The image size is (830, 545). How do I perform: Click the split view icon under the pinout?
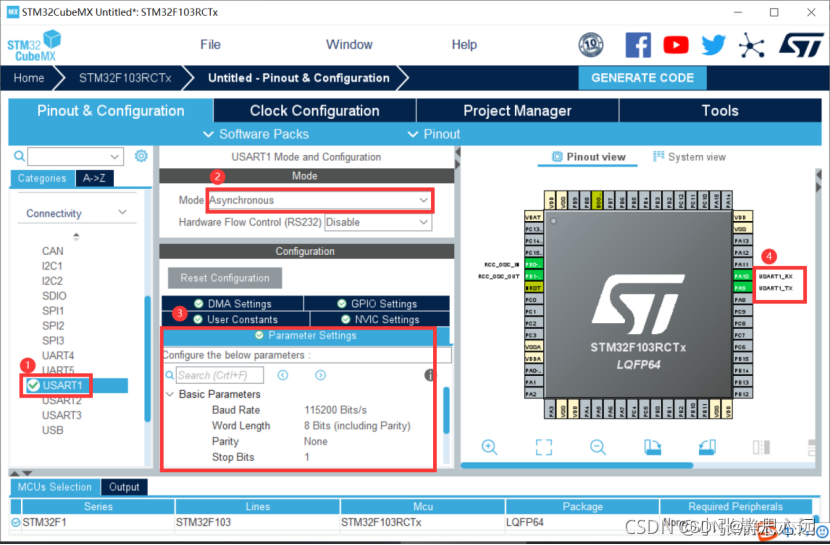pos(761,447)
